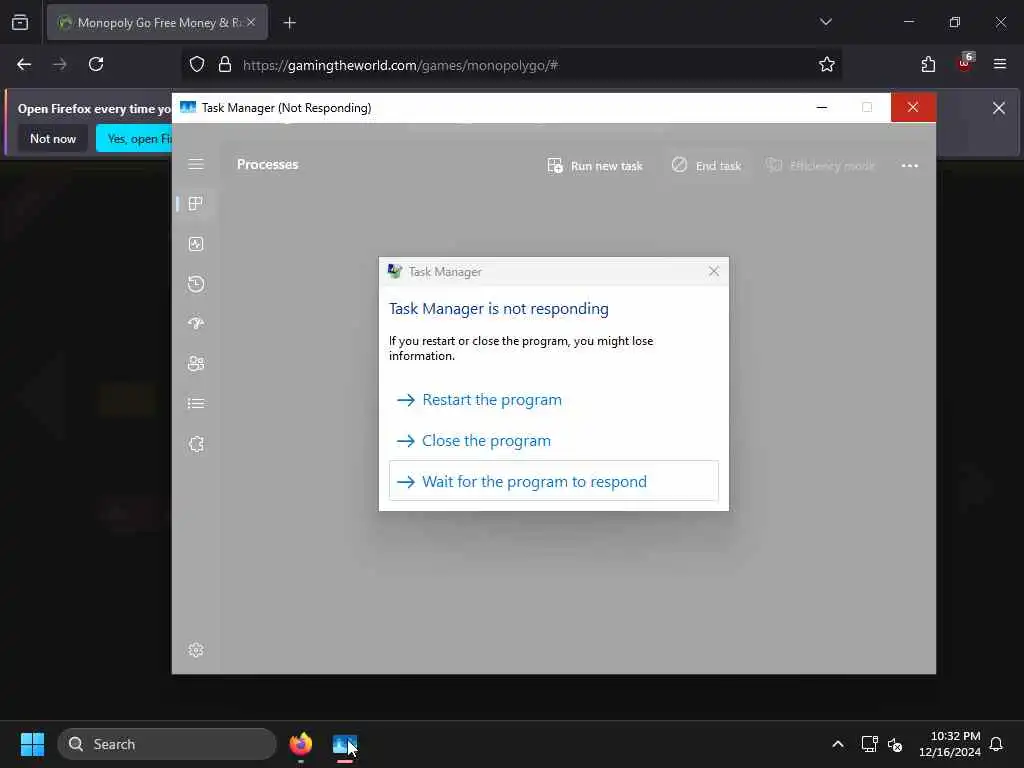
Task: Open App history page in Task Manager sidebar
Action: [196, 284]
